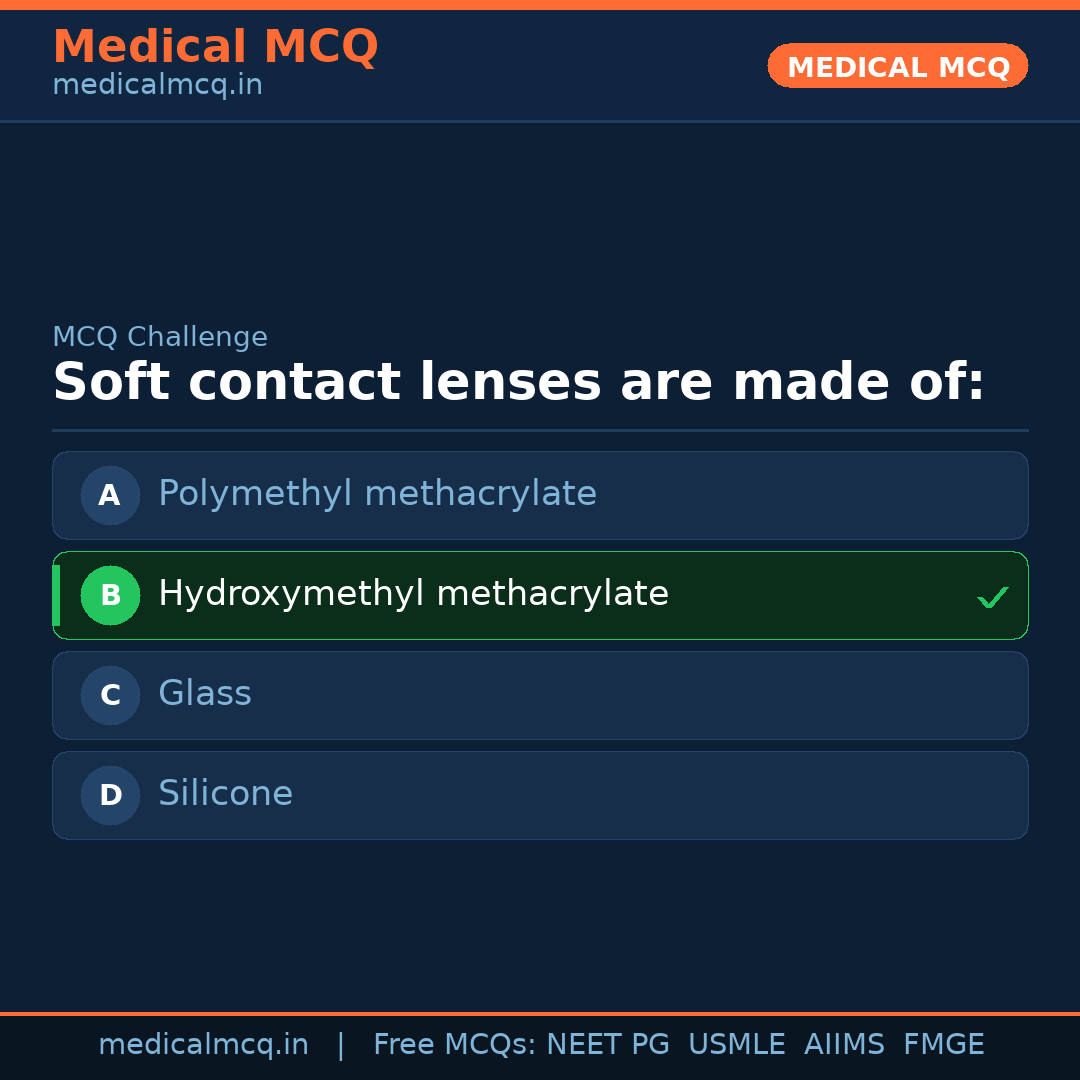
Task: Open the medicalmcq.in link in header
Action: pos(156,84)
